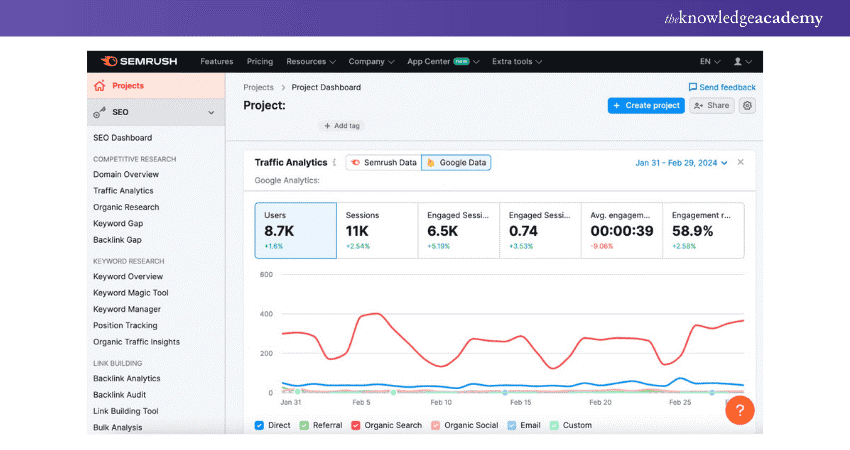Click the SEO key icon
Viewport: 850px width, 450px height.
(99, 112)
